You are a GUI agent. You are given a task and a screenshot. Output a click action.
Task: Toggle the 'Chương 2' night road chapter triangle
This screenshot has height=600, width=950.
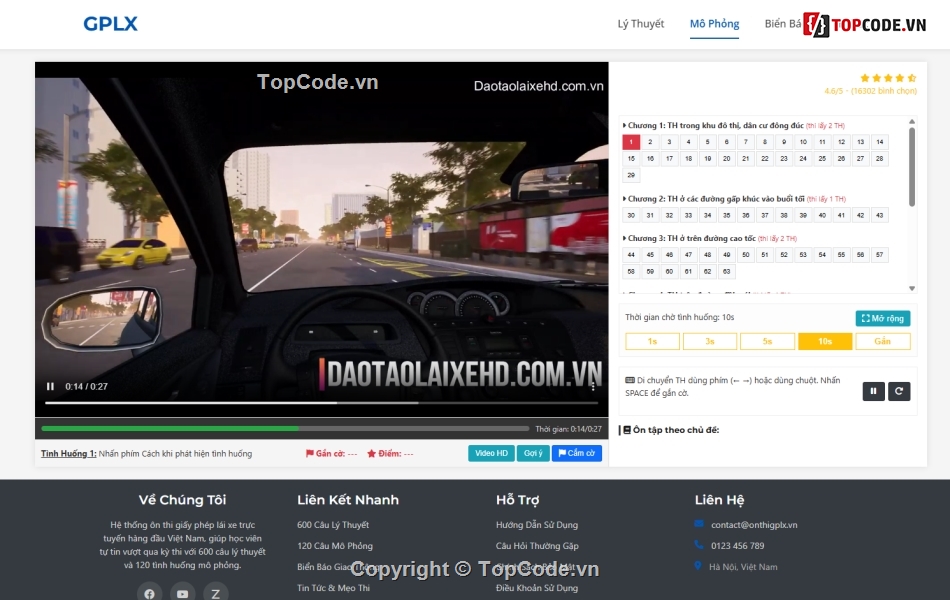(x=625, y=199)
